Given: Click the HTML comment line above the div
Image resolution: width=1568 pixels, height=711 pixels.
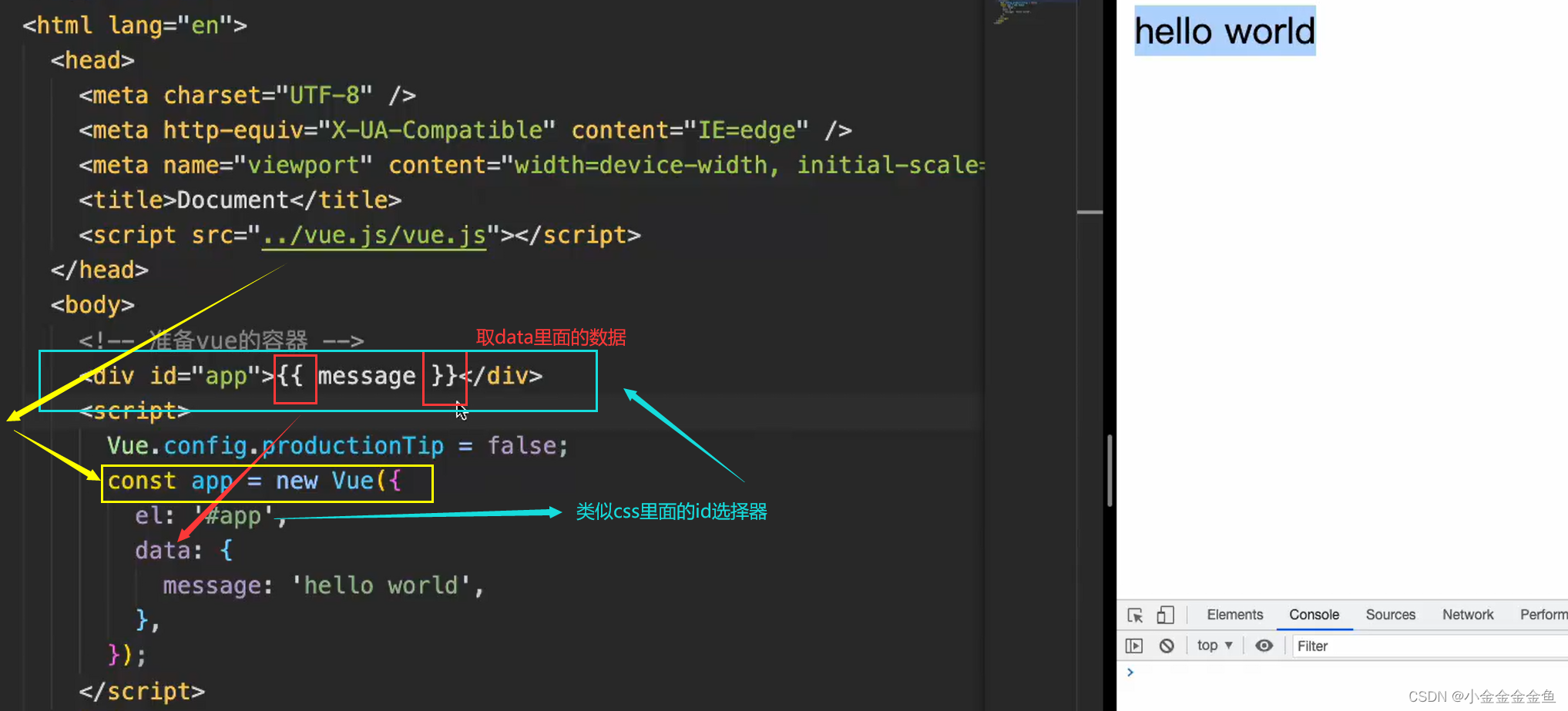Looking at the screenshot, I should [x=221, y=340].
